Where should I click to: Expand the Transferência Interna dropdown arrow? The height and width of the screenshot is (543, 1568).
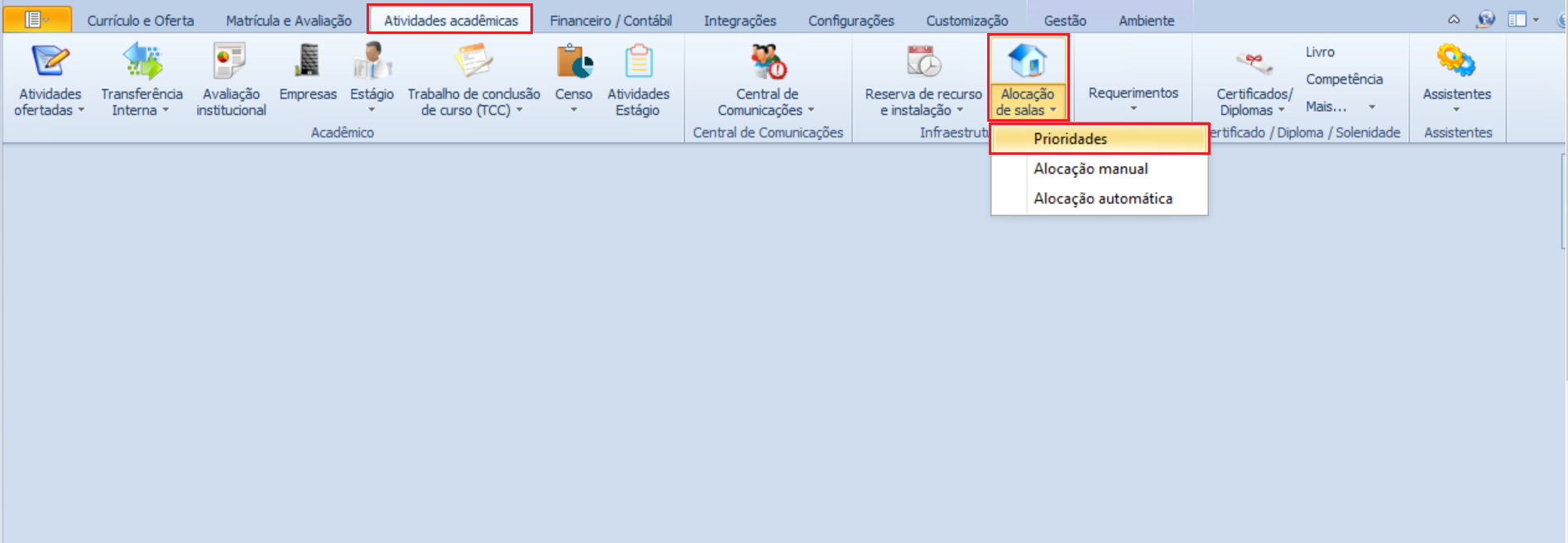pos(165,110)
